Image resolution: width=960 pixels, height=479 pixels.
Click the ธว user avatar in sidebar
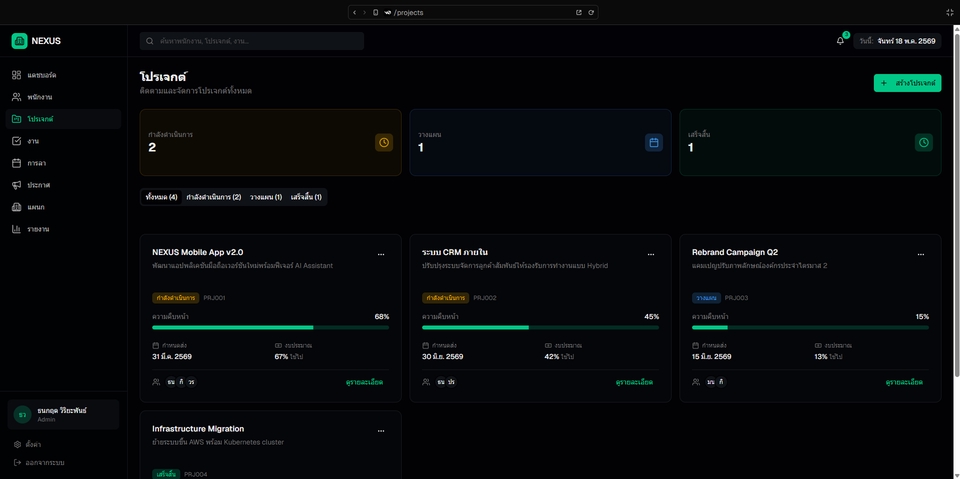(x=23, y=415)
